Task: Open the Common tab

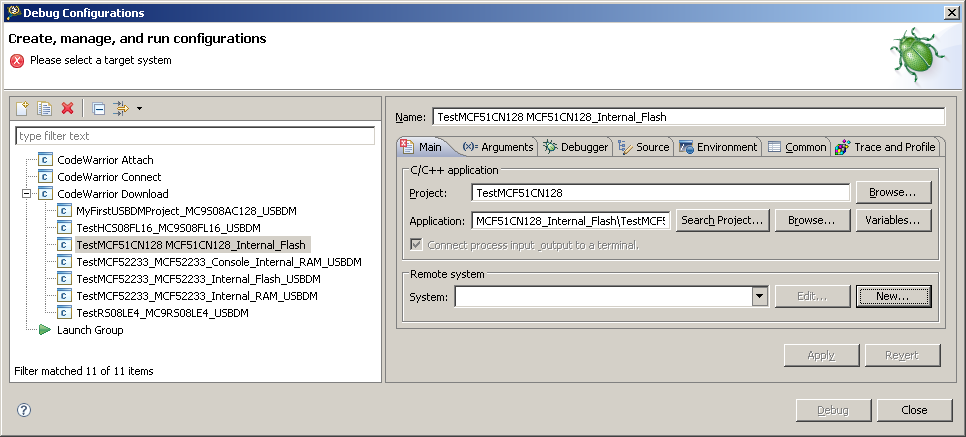Action: 797,147
